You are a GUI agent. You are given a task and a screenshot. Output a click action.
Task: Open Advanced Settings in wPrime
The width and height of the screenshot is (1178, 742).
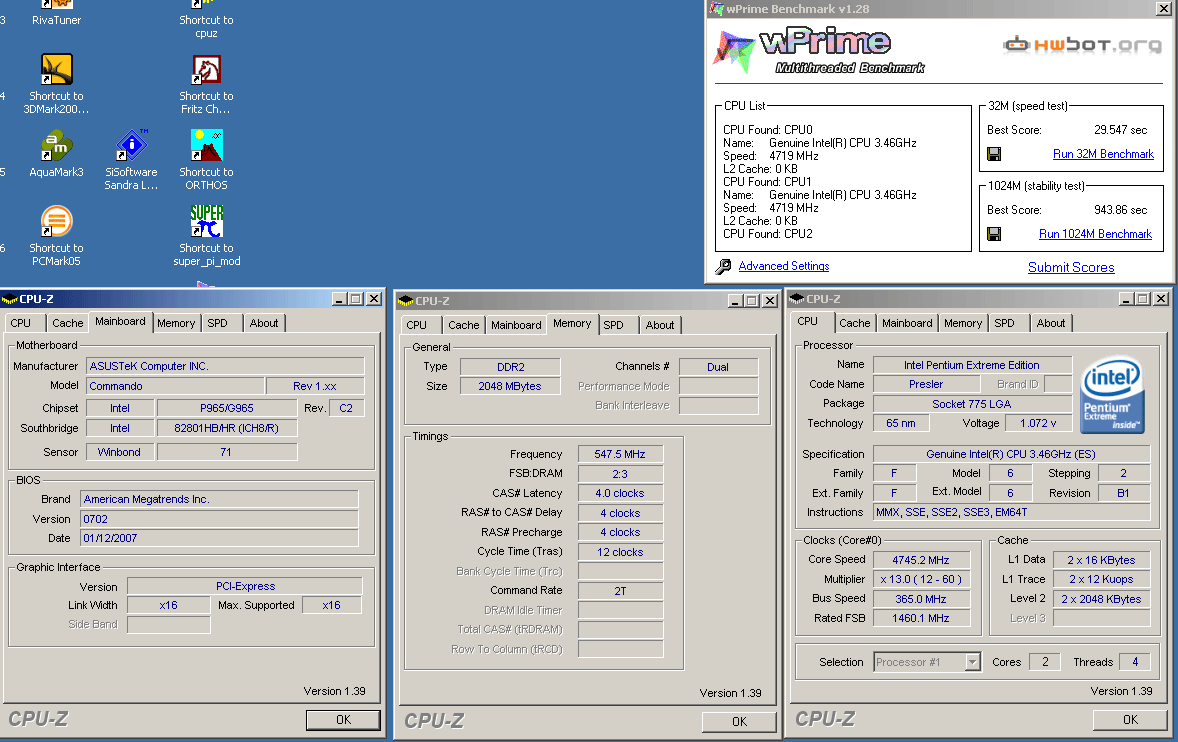coord(784,266)
